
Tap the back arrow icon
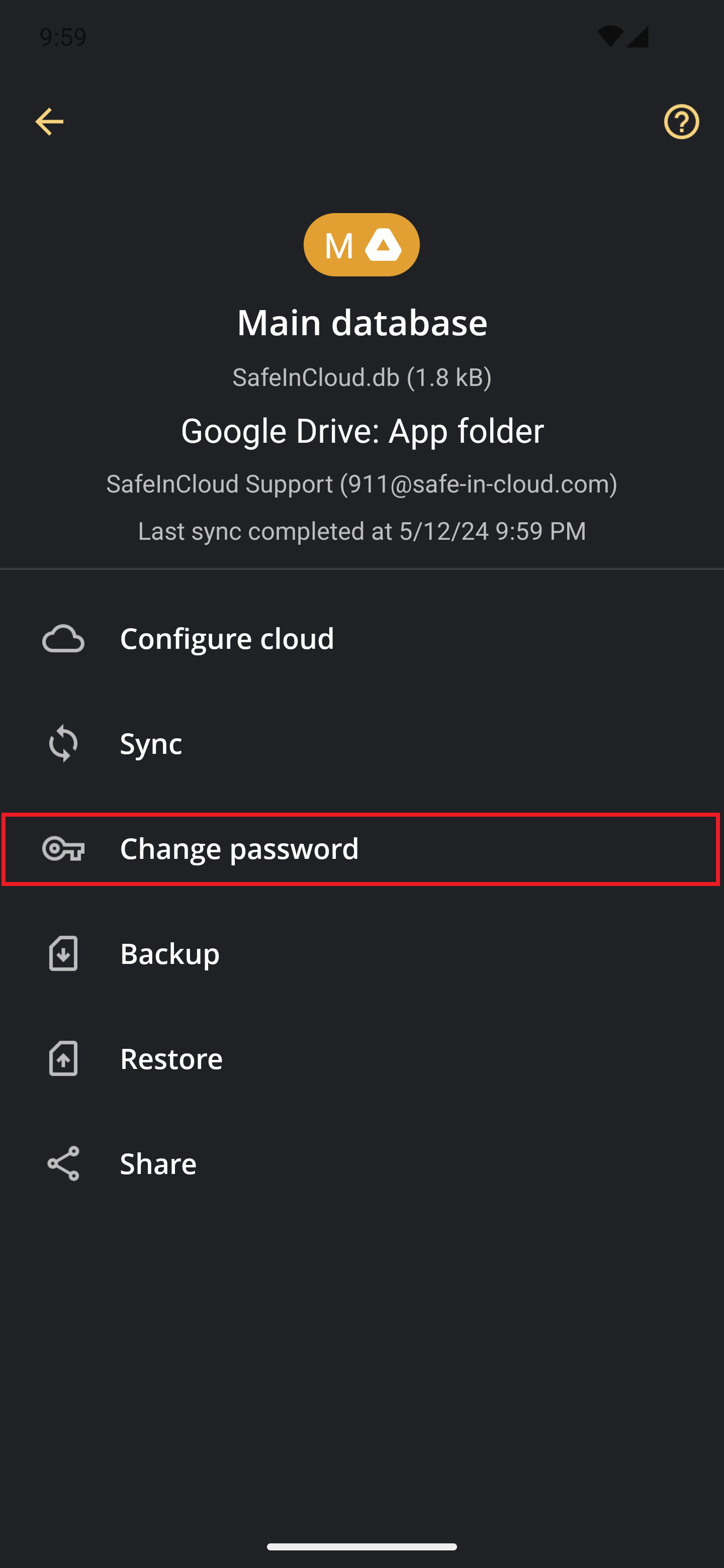tap(49, 122)
